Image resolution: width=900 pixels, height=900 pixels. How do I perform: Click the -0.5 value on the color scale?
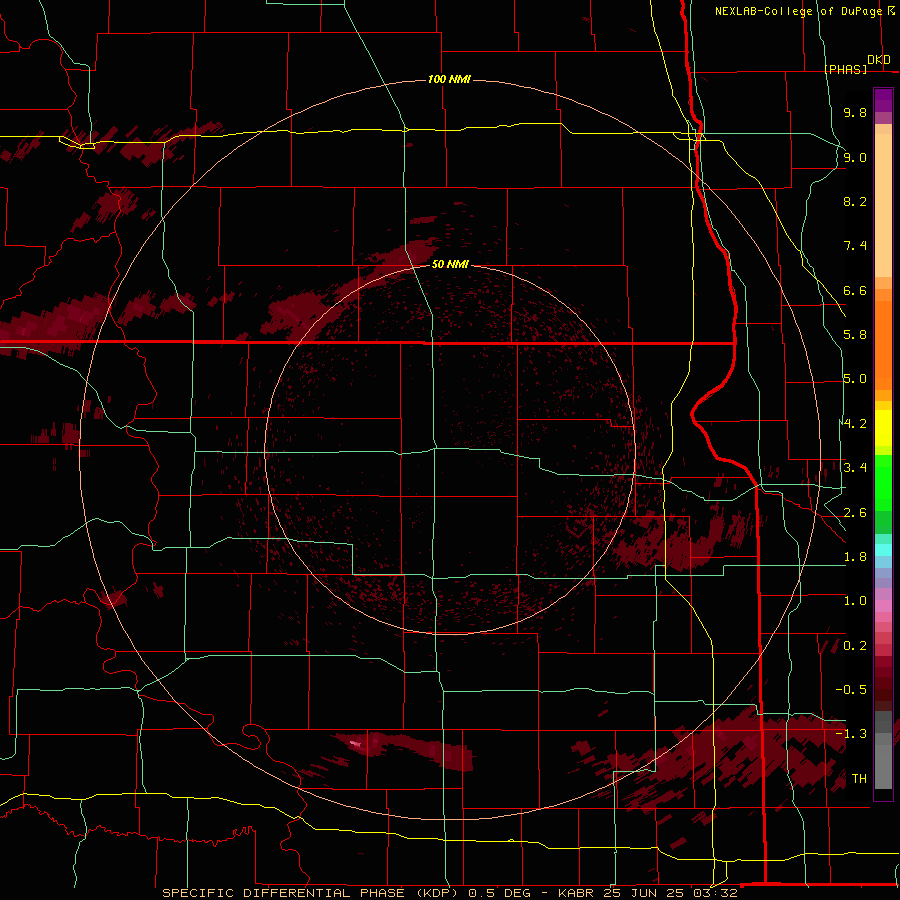pos(851,690)
